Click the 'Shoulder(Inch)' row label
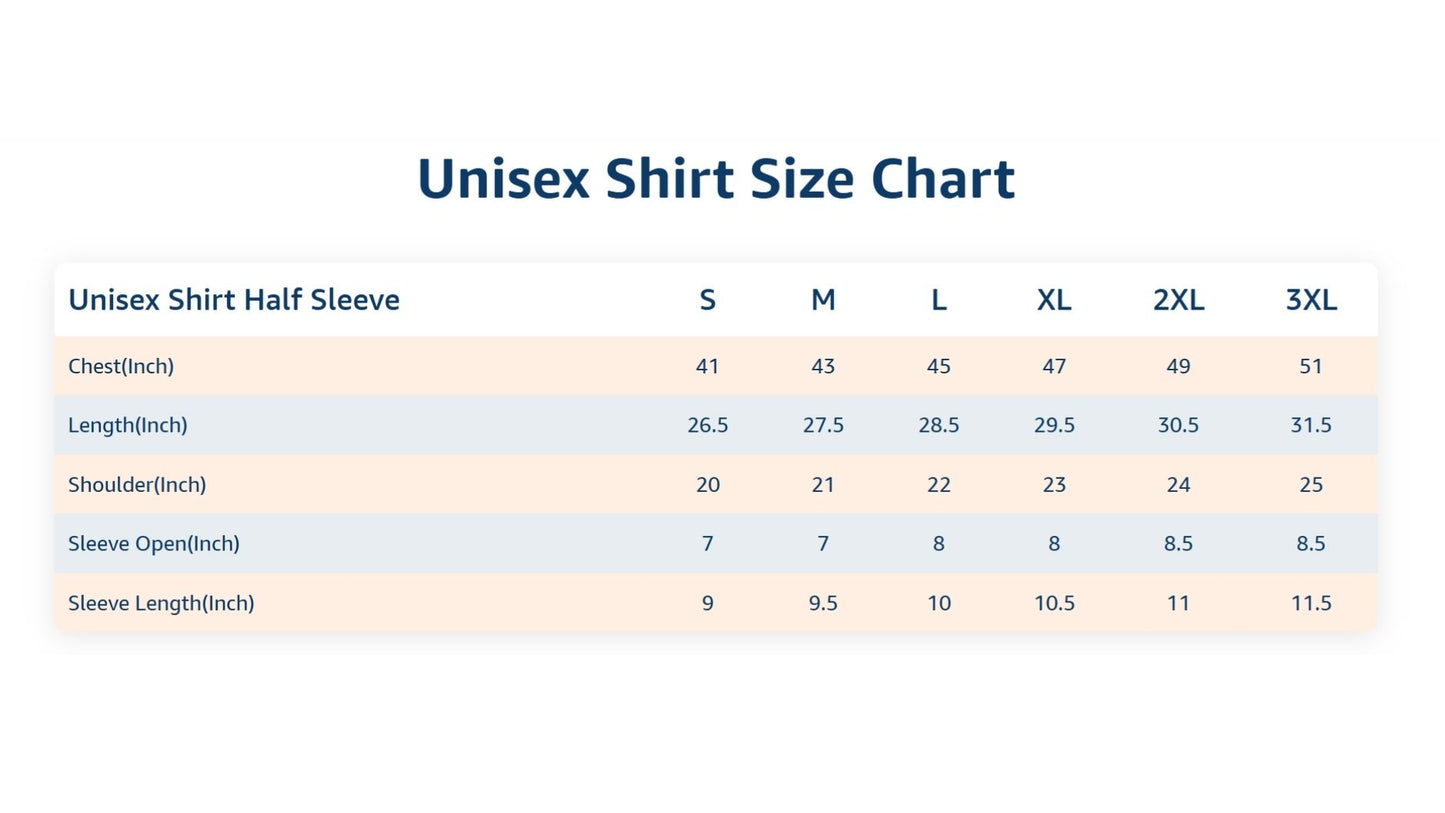 (x=137, y=485)
